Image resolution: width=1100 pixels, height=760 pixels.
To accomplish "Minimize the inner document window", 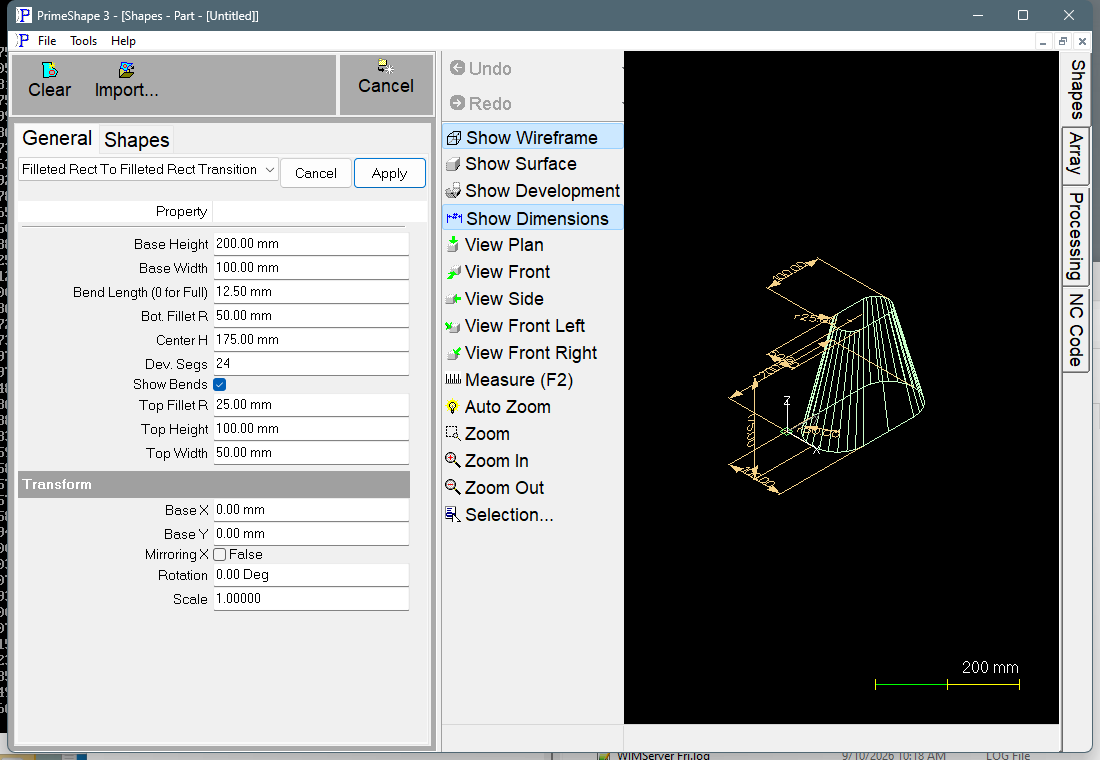I will pyautogui.click(x=1043, y=41).
